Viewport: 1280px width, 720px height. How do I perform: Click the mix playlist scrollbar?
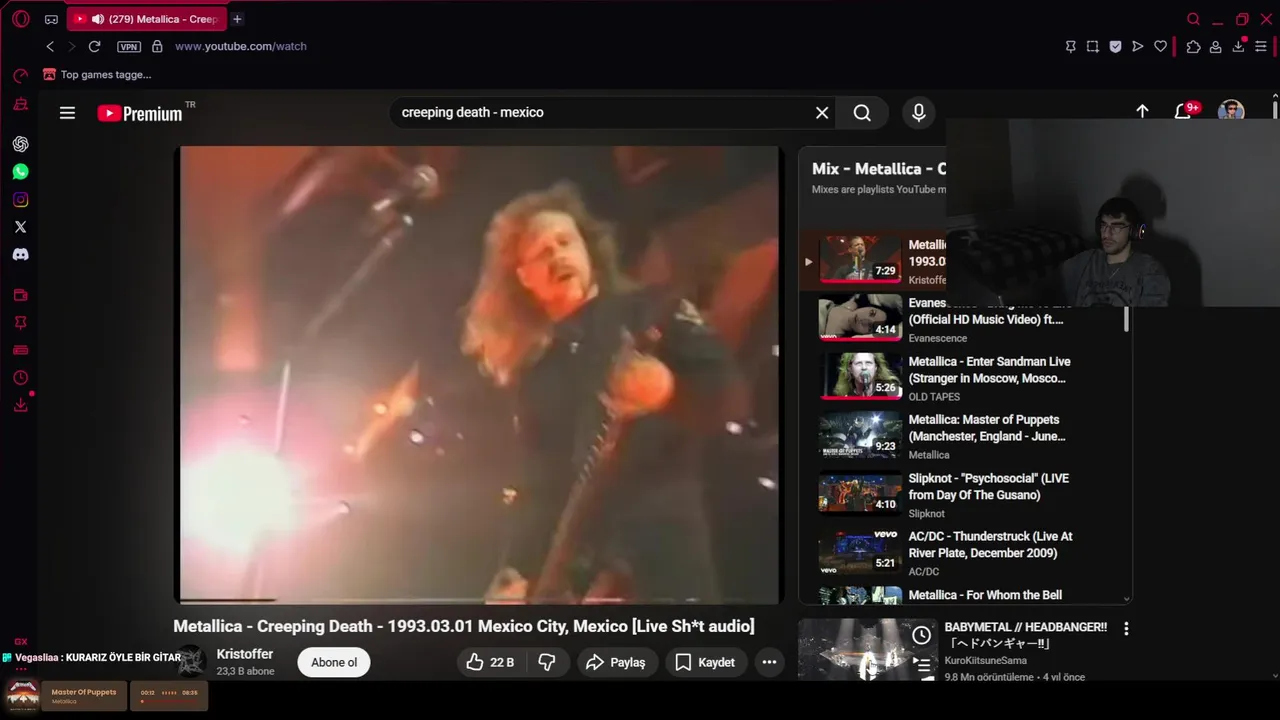(1127, 320)
